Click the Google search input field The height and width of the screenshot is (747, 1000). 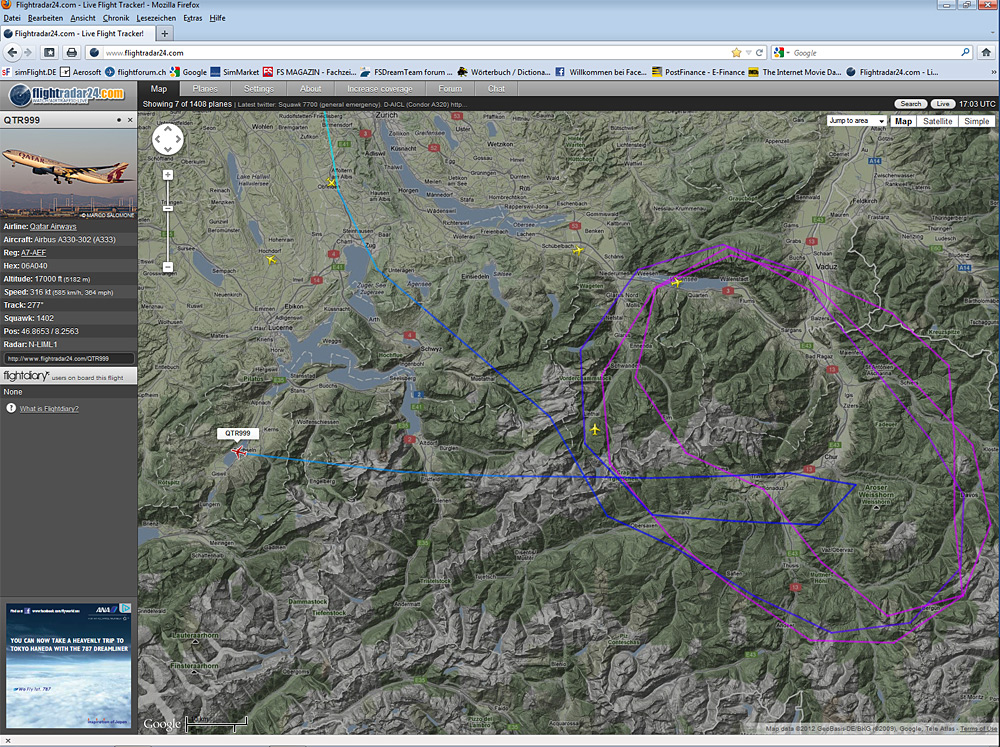click(x=874, y=52)
